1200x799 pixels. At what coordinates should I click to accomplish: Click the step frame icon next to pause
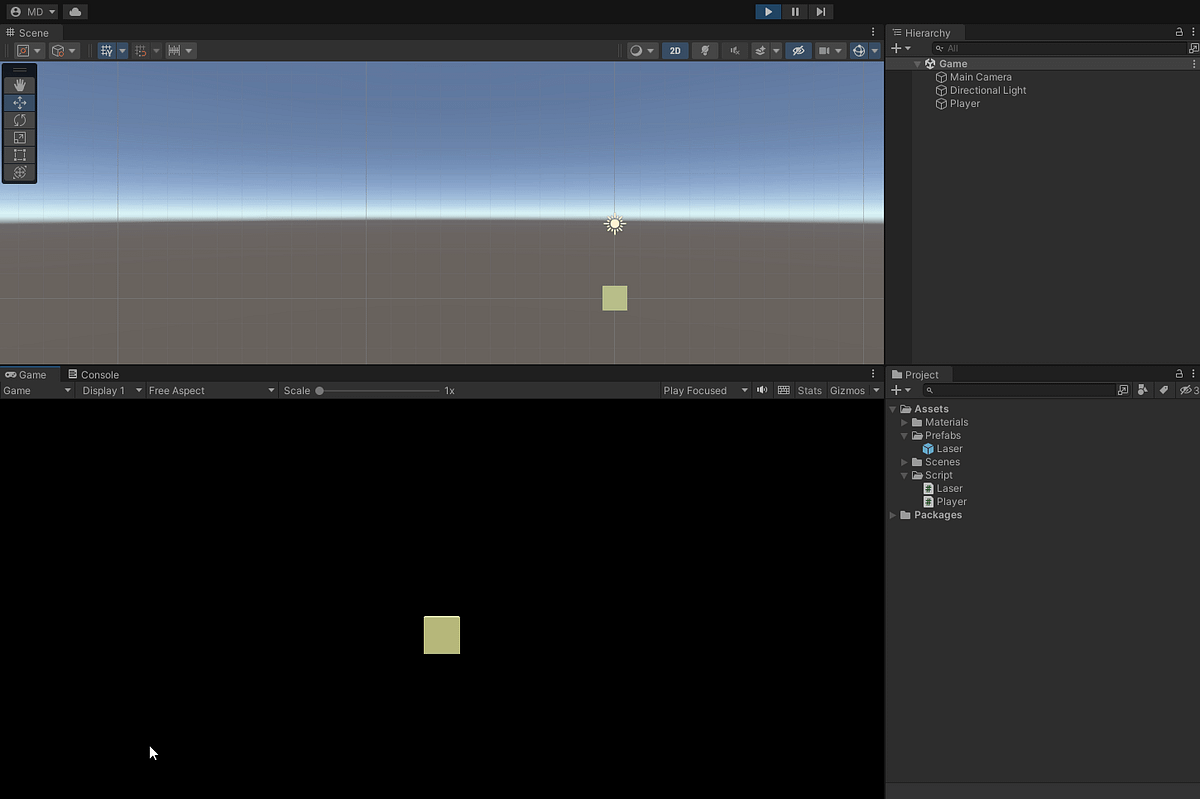click(x=821, y=11)
